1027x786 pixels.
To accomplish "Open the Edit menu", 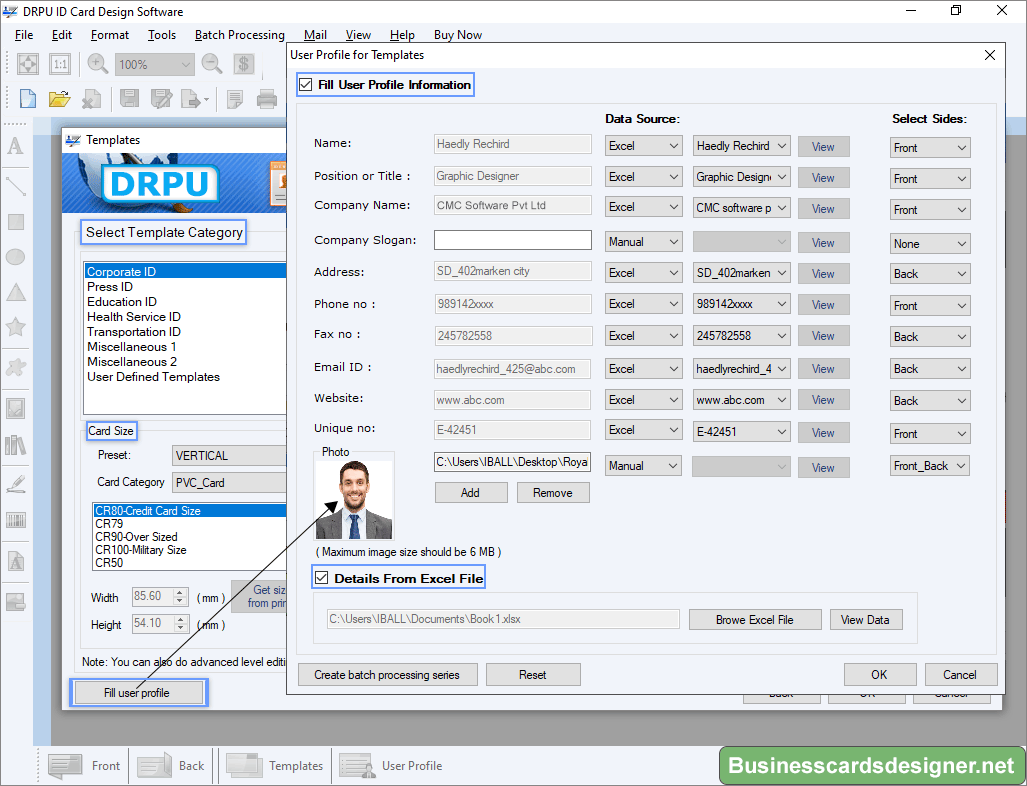I will [62, 35].
